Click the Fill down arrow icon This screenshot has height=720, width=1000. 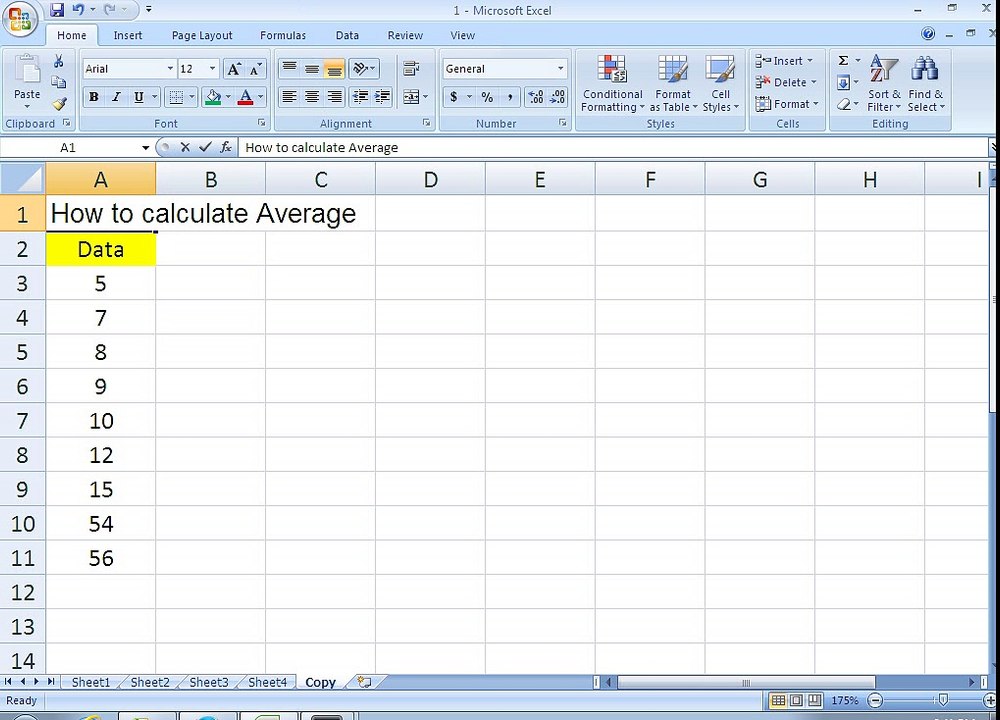[x=843, y=82]
